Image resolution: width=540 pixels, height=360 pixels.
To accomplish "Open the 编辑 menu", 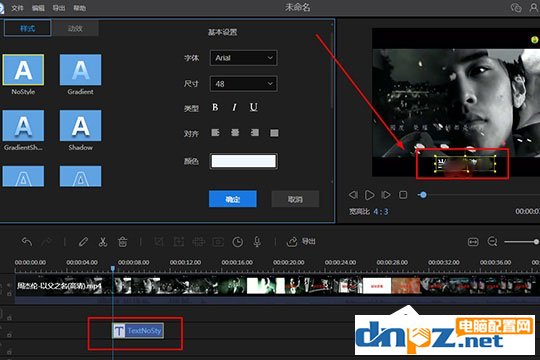I will point(38,8).
